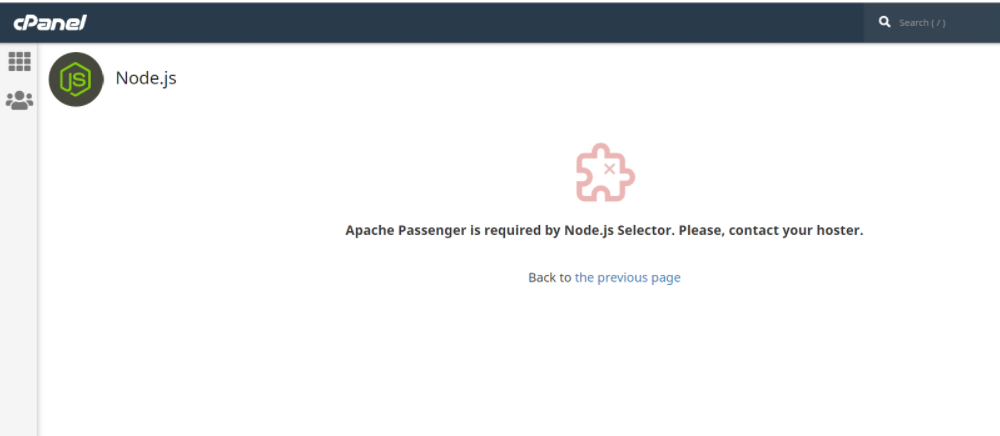Viewport: 1000px width, 436px height.
Task: Click "is required by" in the error message
Action: tap(513, 230)
